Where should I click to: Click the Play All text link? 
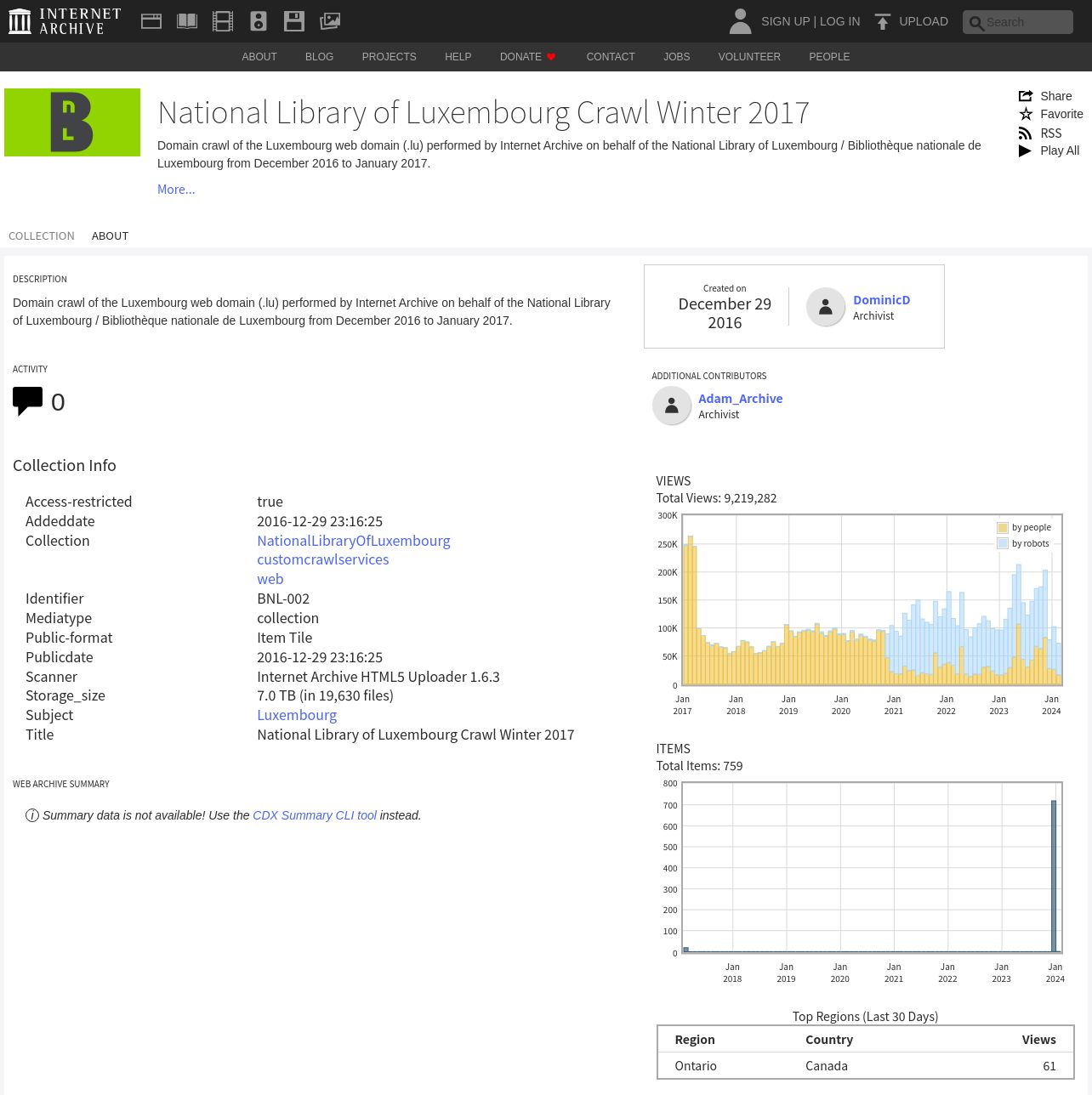pos(1060,150)
